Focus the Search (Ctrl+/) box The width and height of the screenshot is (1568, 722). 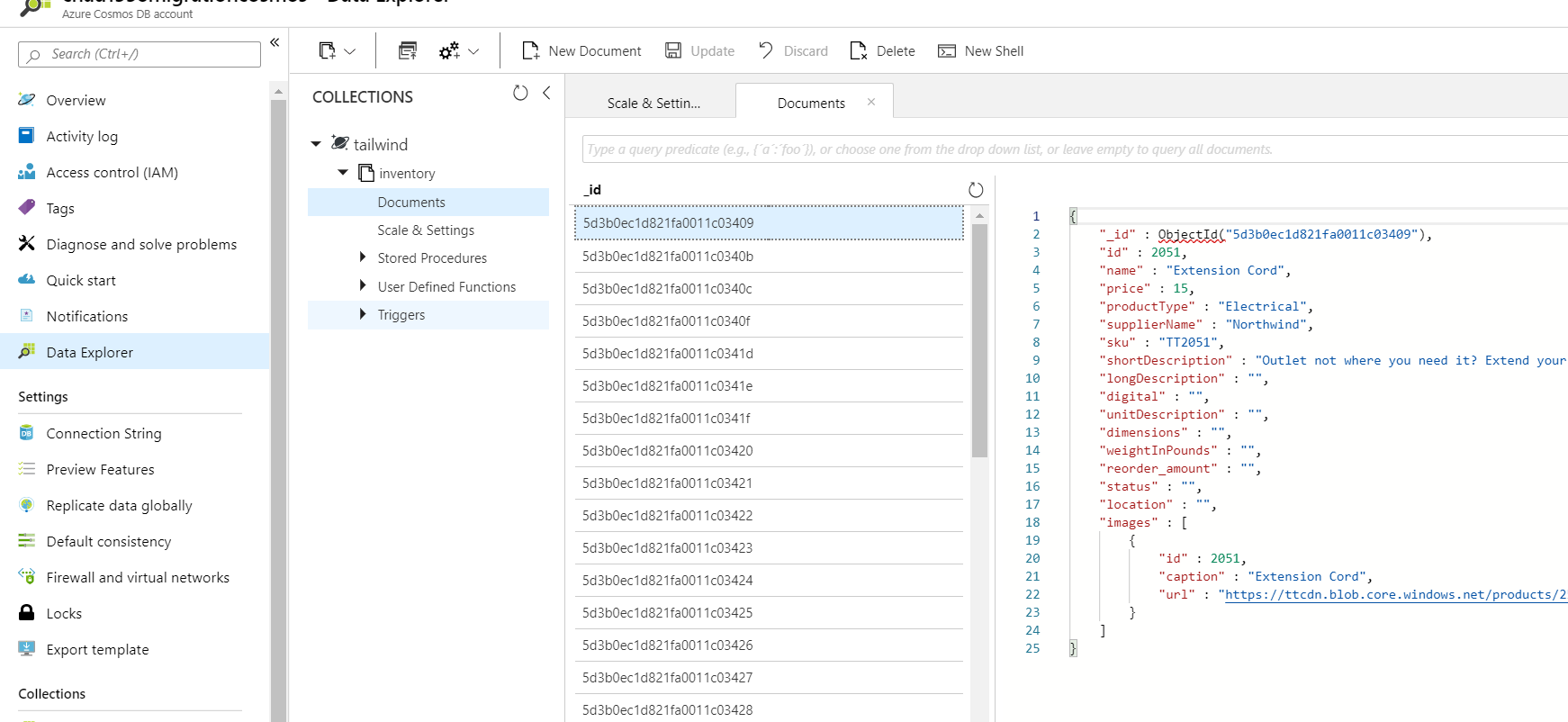(140, 54)
